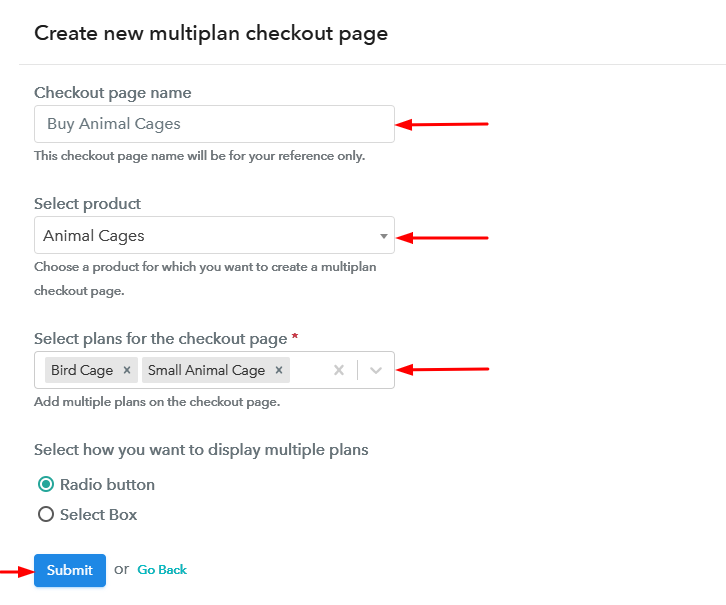Click the "Select how you want to display" label
Viewport: 726px width, 605px height.
coord(201,450)
